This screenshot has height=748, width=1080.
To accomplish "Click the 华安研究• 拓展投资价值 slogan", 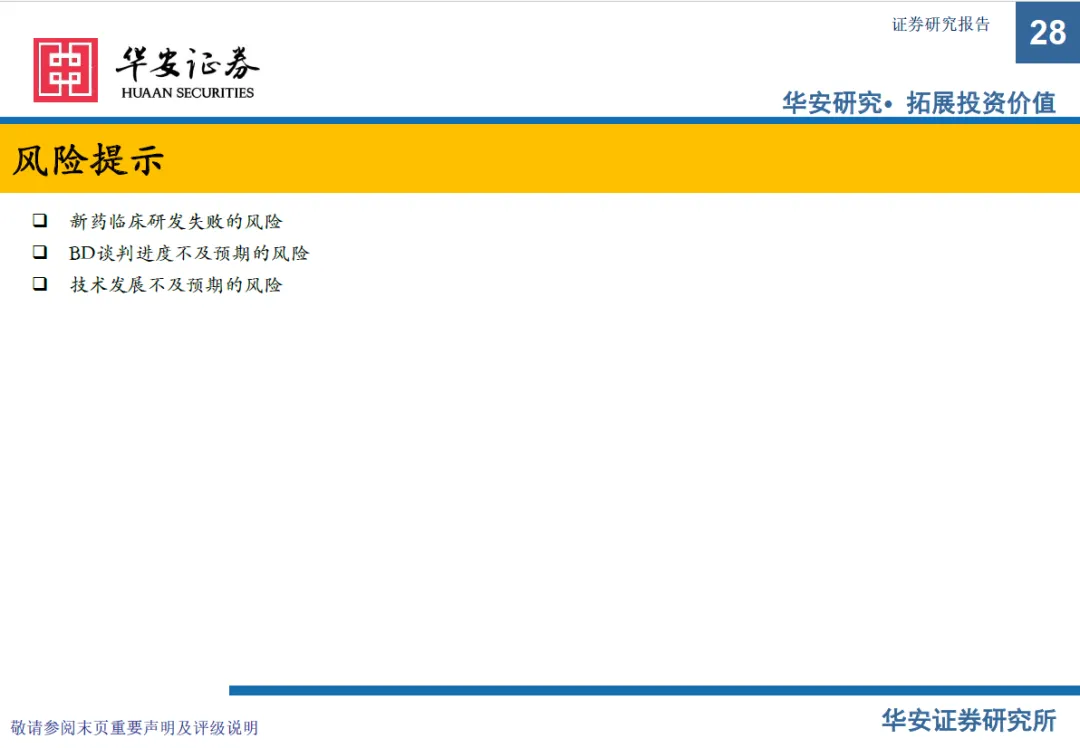I will point(919,103).
